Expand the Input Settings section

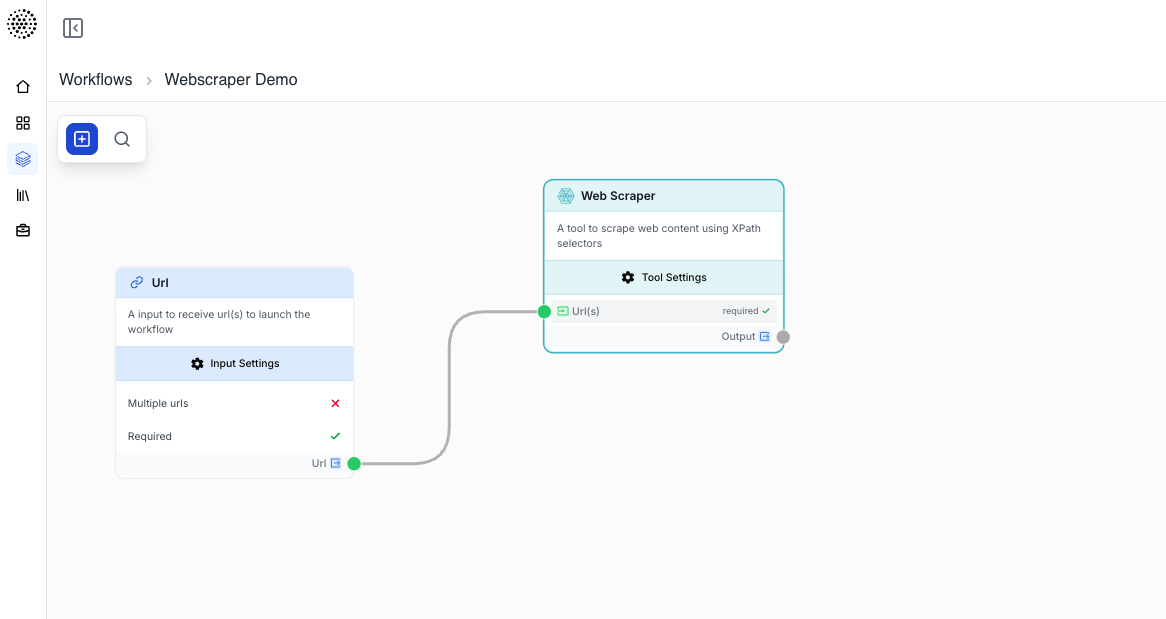(x=234, y=363)
